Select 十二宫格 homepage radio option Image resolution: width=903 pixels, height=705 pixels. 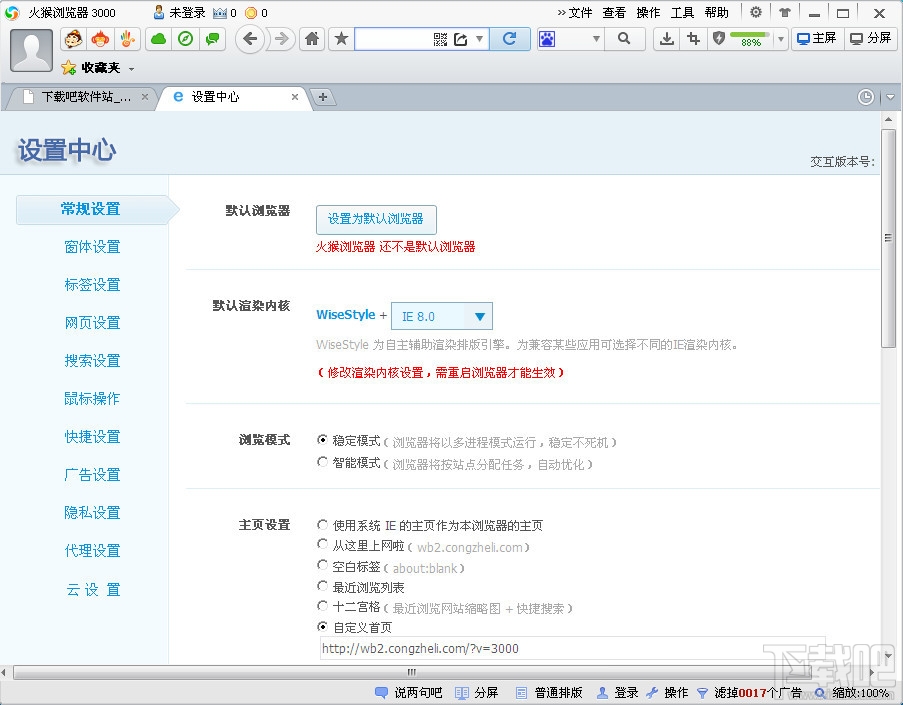coord(322,606)
